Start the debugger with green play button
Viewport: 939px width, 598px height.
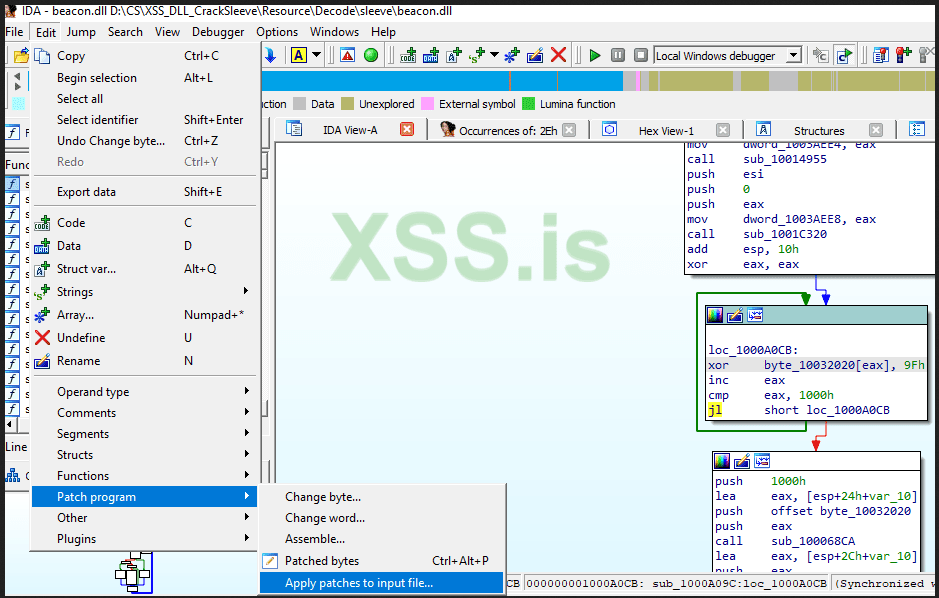595,56
